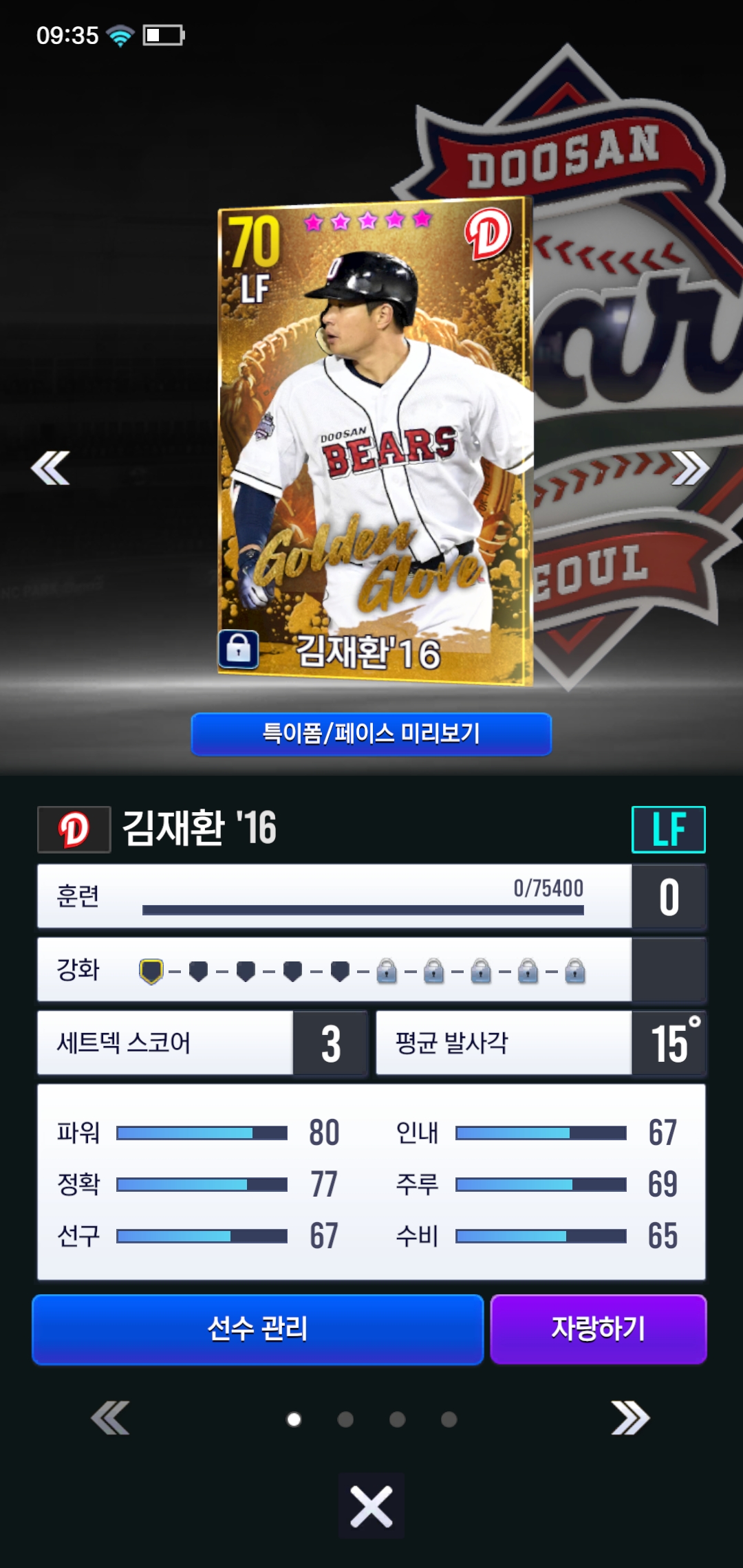The image size is (743, 1568).
Task: Close the player detail with X
Action: (x=371, y=1506)
